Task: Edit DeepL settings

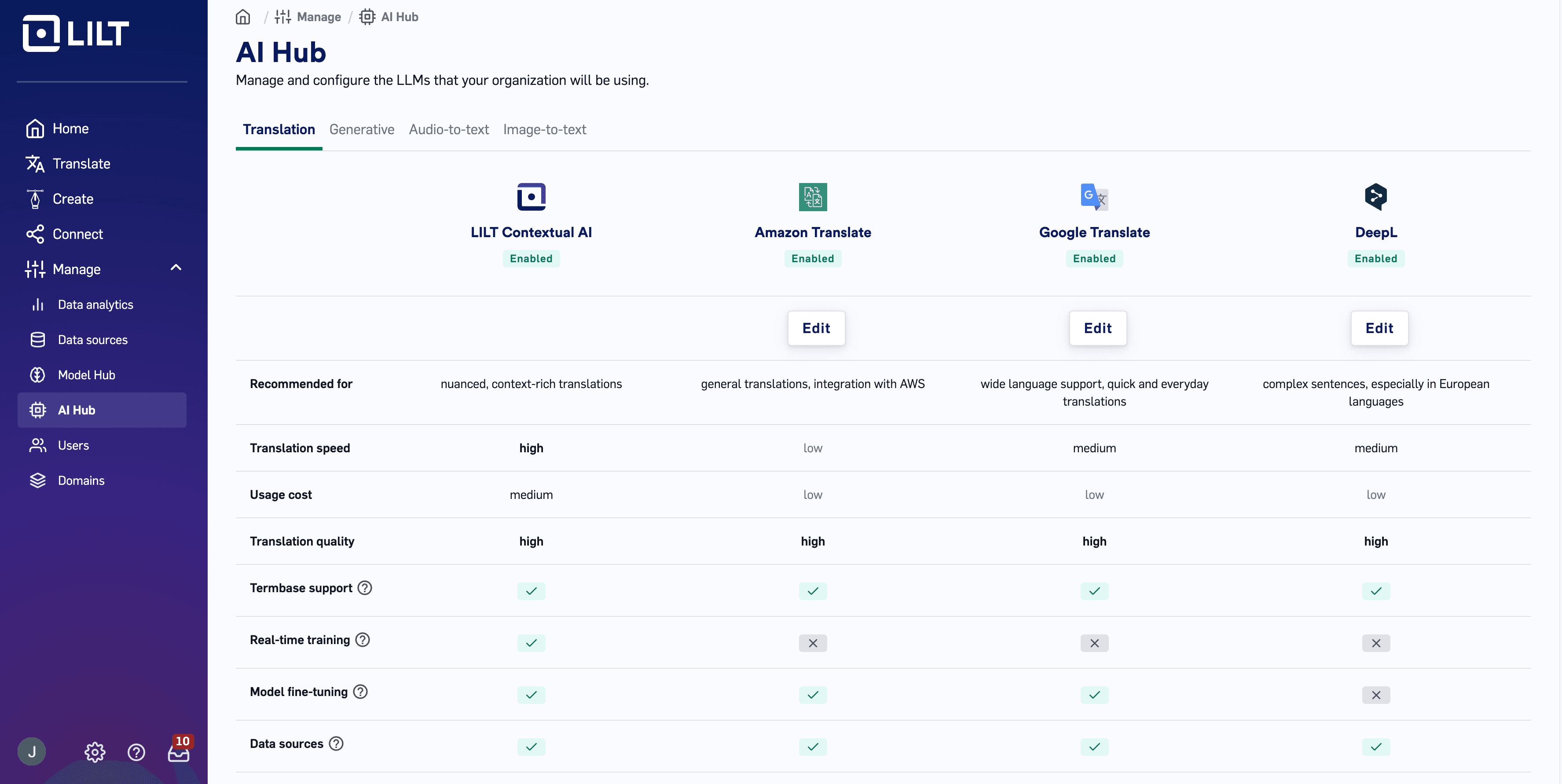Action: [x=1379, y=328]
